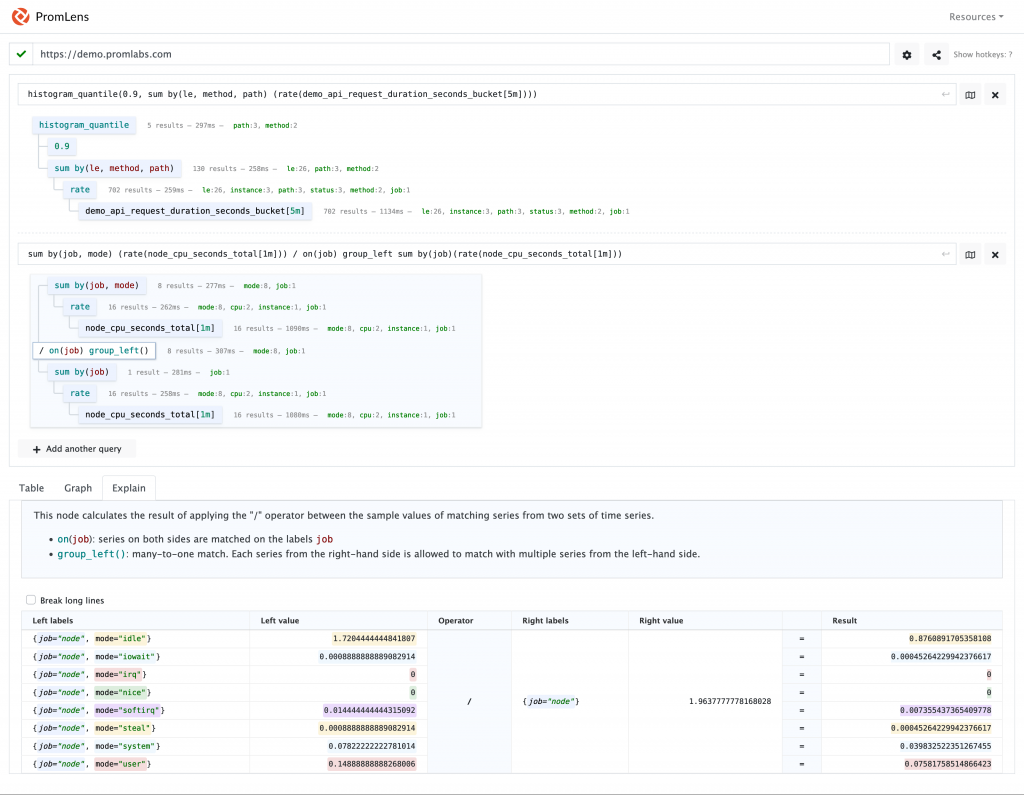The width and height of the screenshot is (1024, 795).
Task: Click Add another query button
Action: [x=77, y=449]
